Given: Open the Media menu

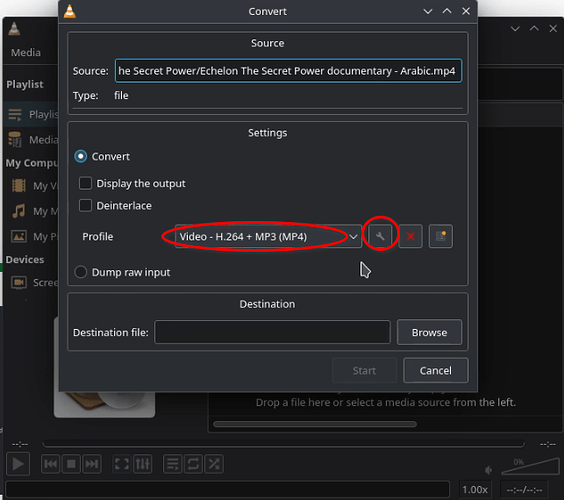Looking at the screenshot, I should pos(26,53).
